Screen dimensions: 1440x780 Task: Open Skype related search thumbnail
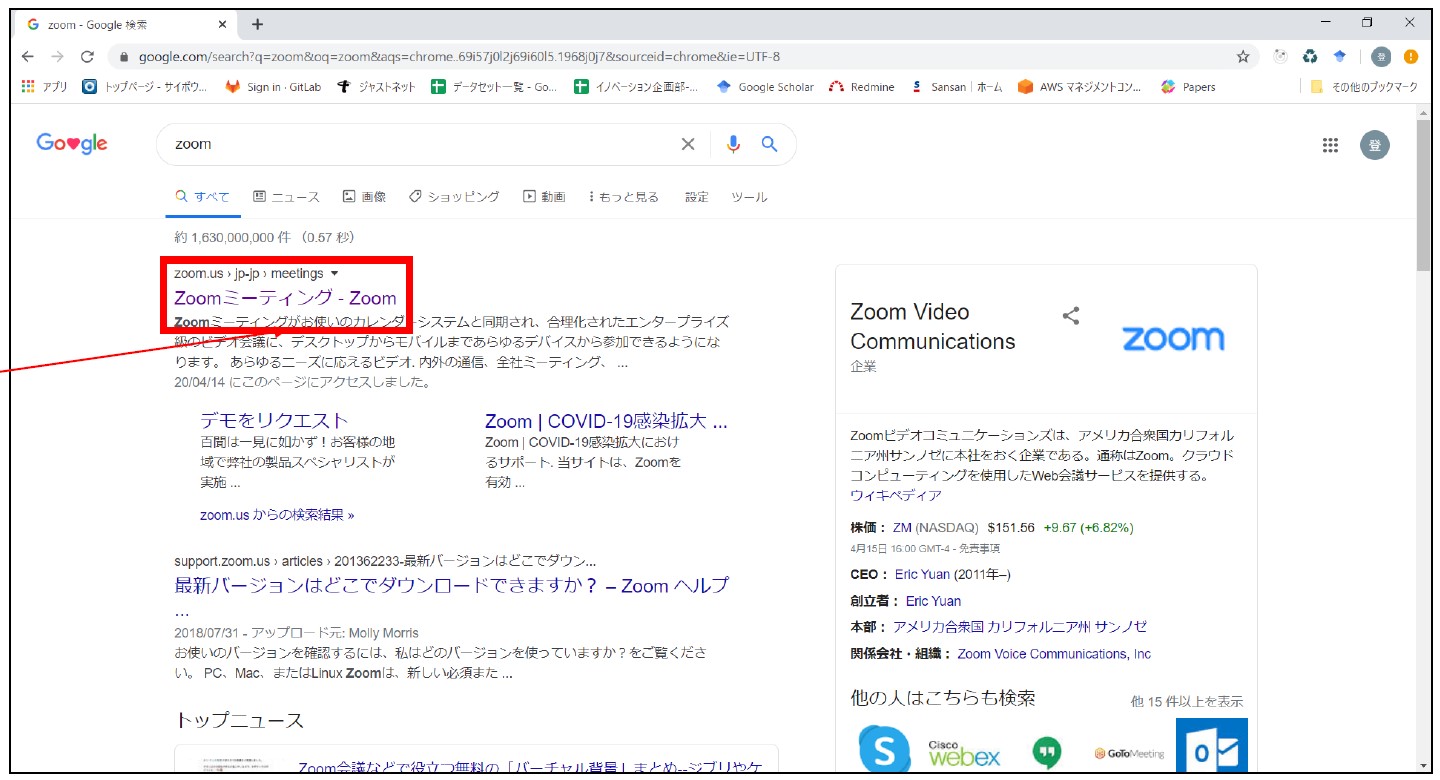(884, 750)
